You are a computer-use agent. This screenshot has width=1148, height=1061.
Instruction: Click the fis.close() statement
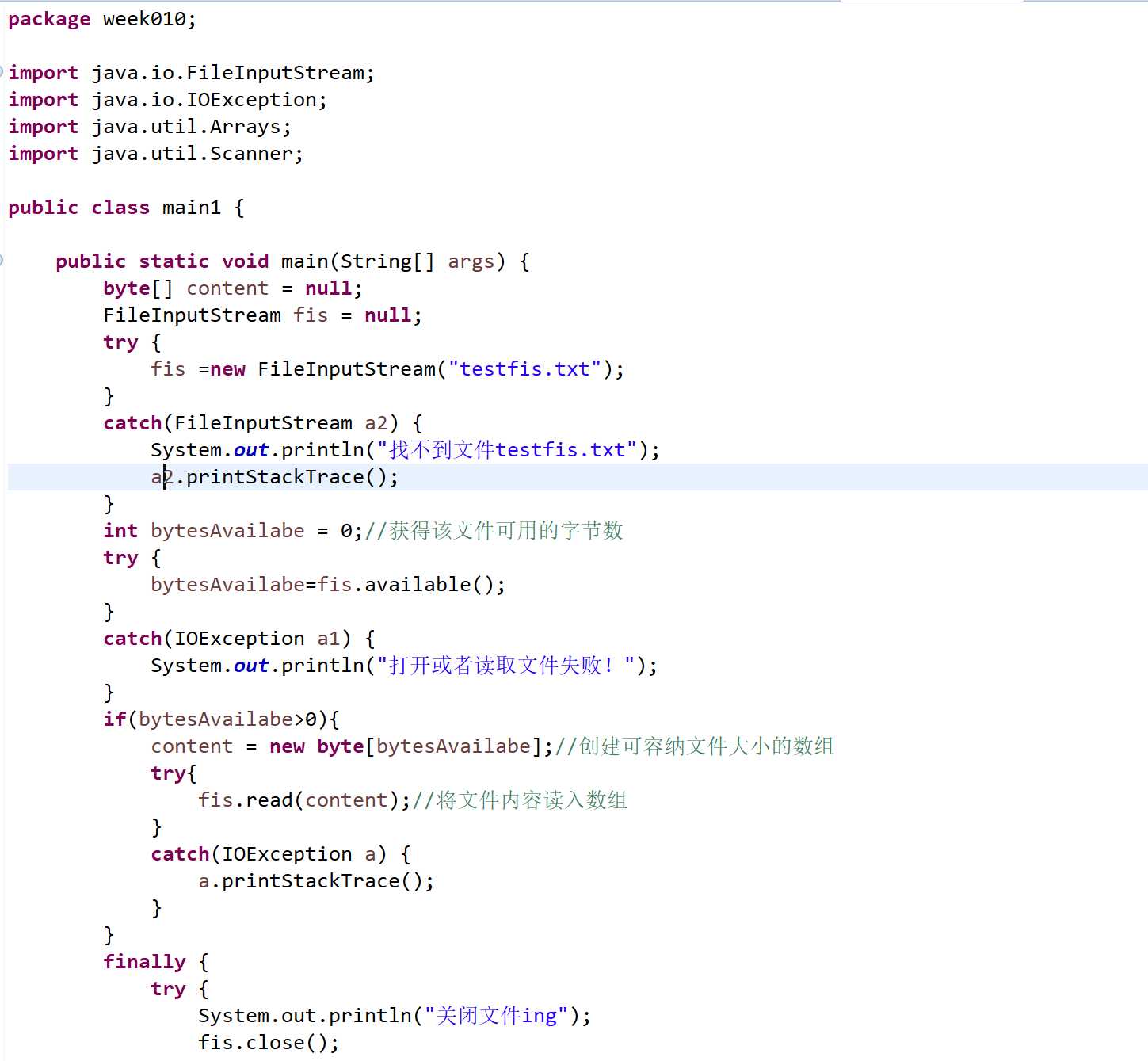coord(269,1043)
